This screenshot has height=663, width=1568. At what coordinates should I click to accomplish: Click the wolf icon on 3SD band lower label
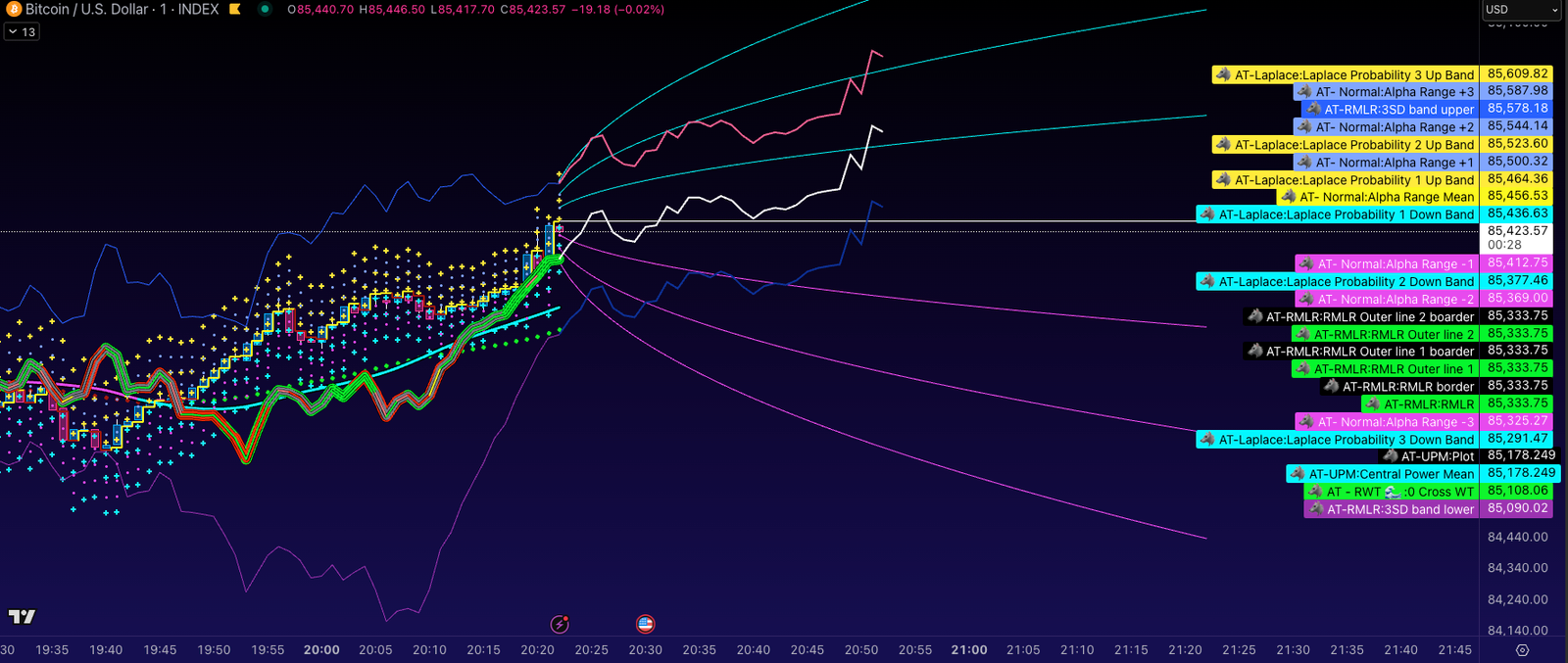coord(1316,509)
